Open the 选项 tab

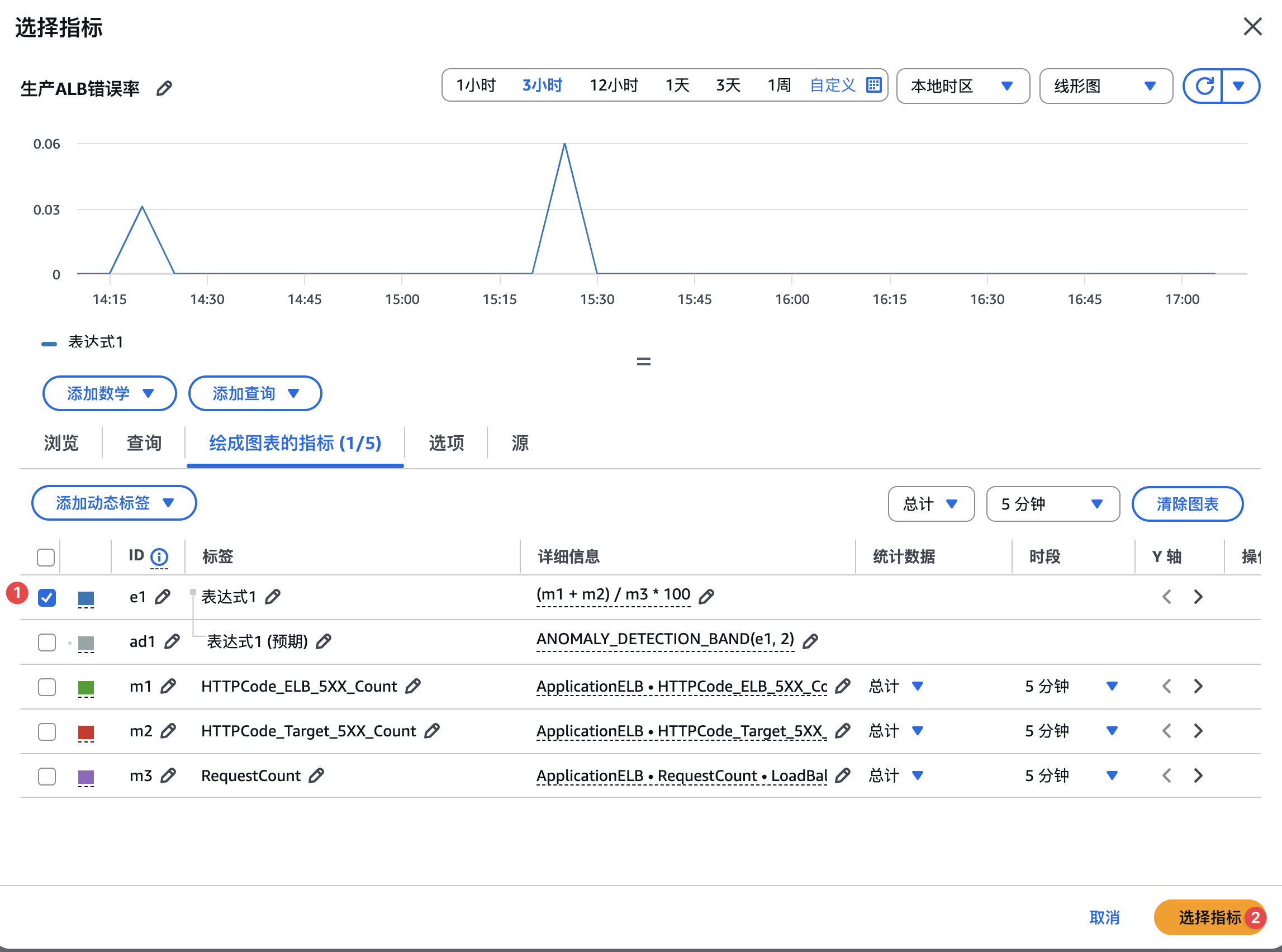[446, 443]
